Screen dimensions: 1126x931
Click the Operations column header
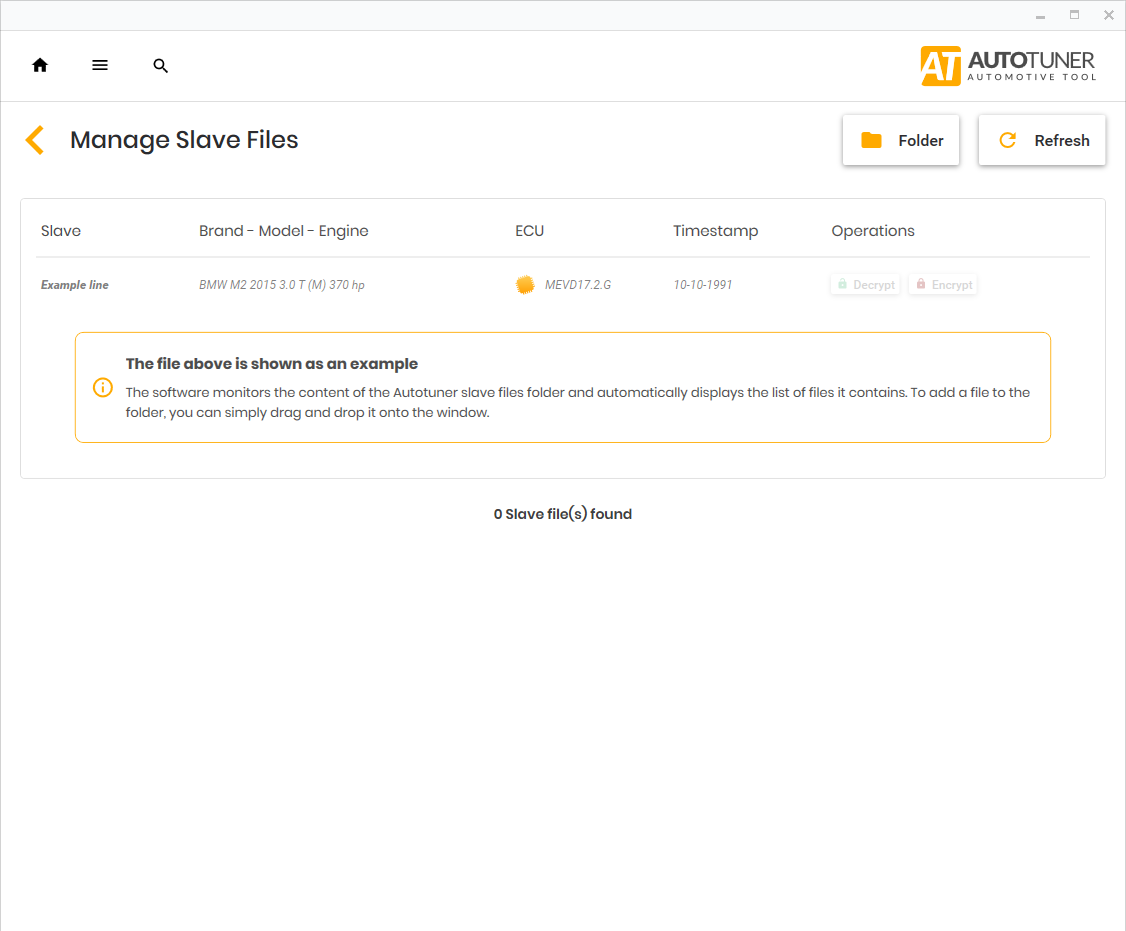point(873,231)
